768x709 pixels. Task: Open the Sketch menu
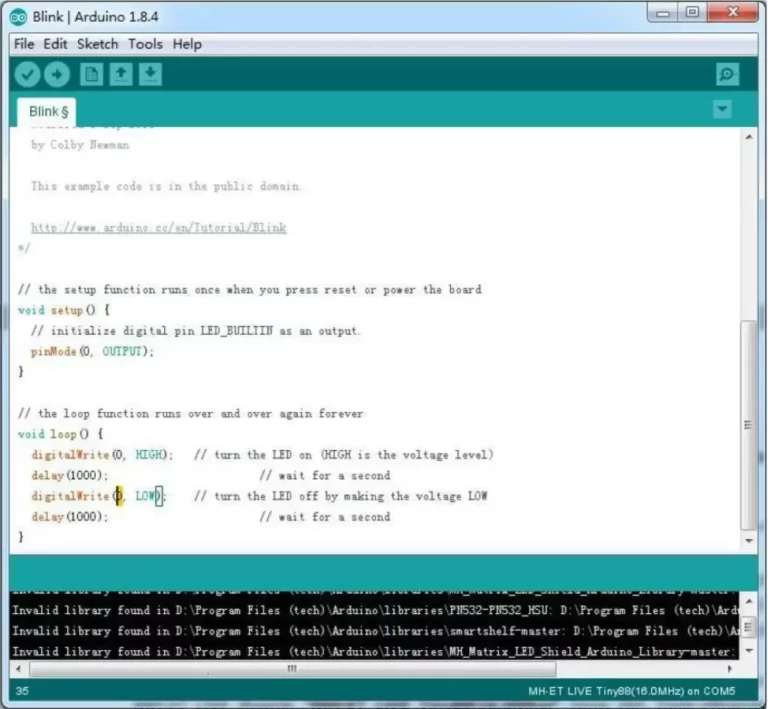[x=97, y=44]
